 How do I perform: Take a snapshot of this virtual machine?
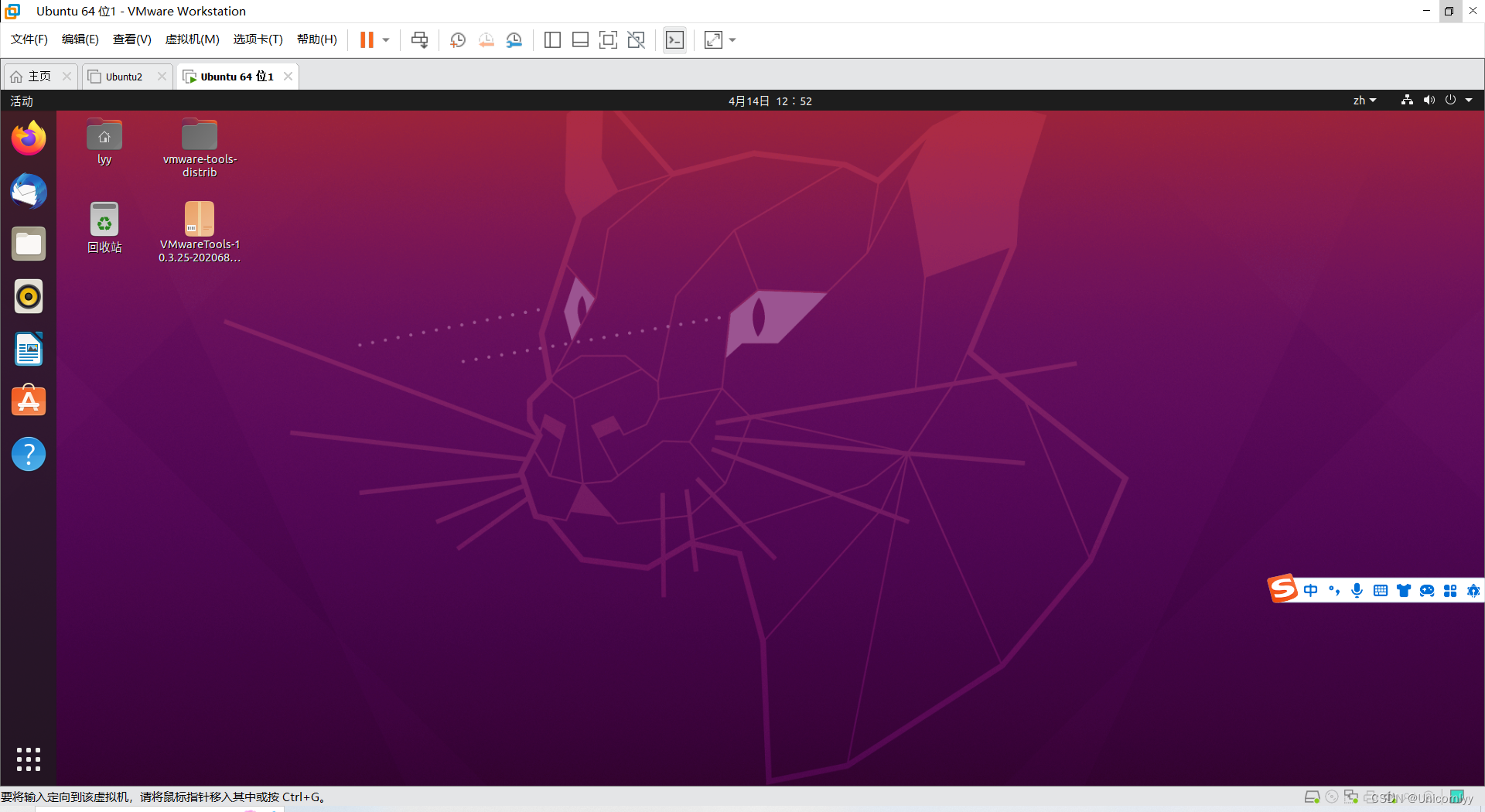point(458,39)
